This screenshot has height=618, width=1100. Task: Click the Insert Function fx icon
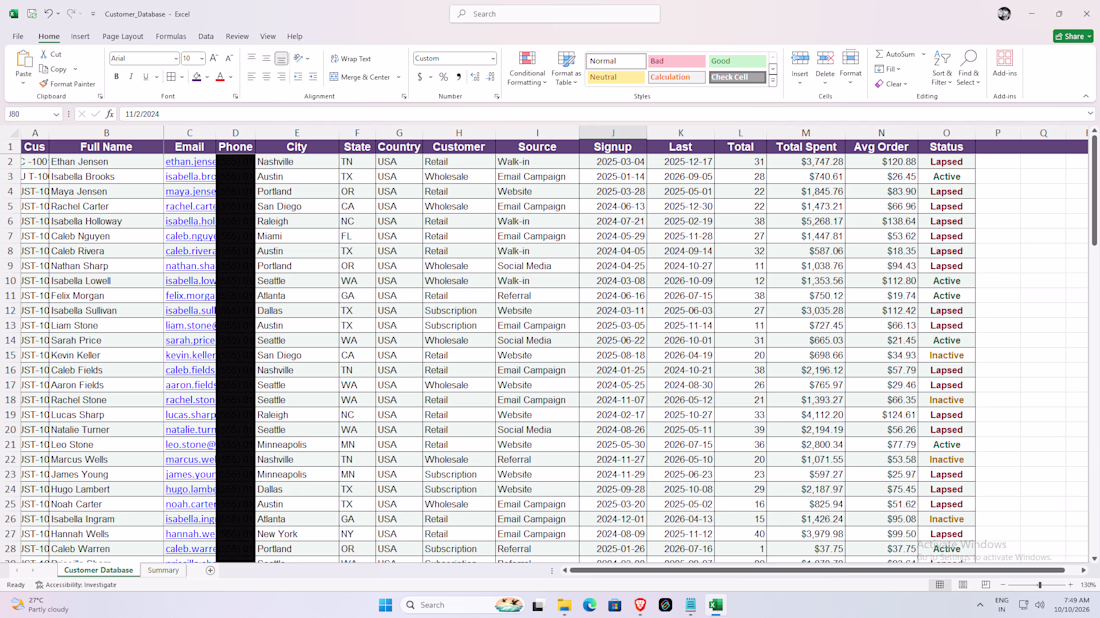[x=109, y=114]
